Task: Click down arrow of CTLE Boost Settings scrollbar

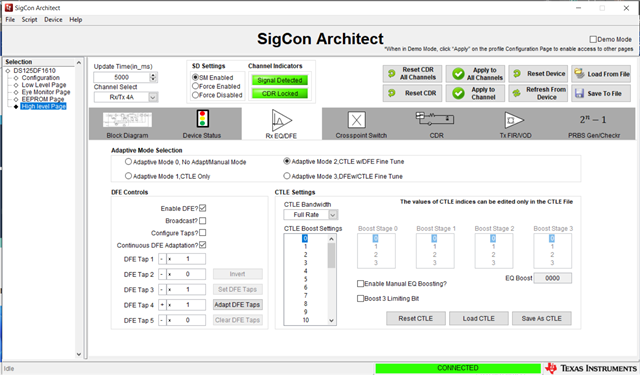Action: tap(331, 321)
